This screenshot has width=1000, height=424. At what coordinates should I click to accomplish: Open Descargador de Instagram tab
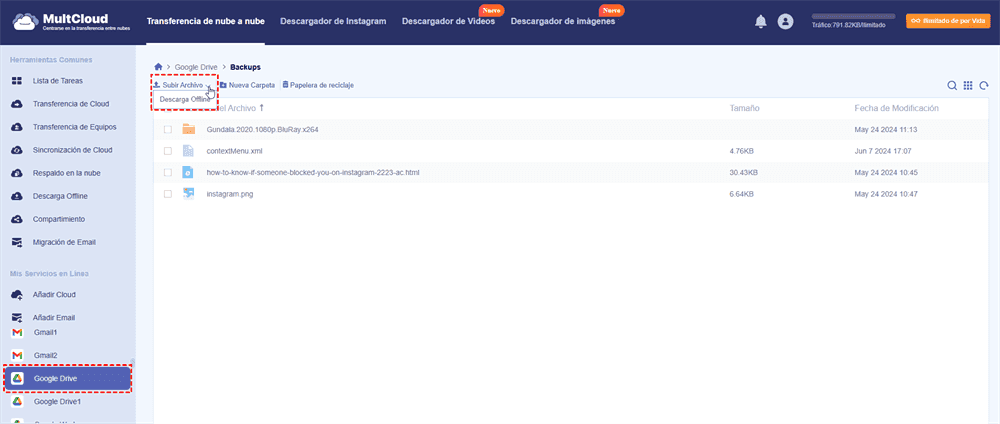333,21
